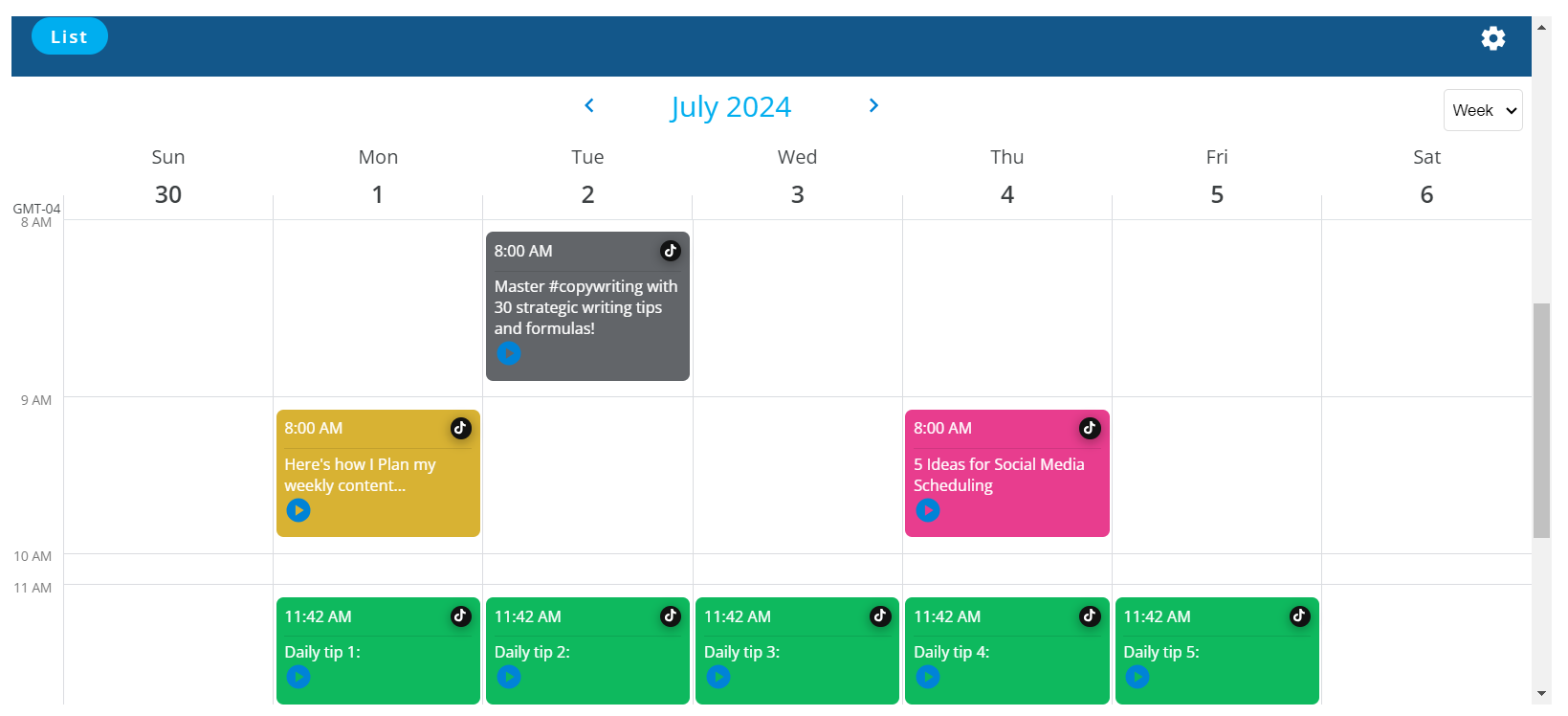Click TikTok icon on Social Media Scheduling post
Screen dimensions: 1568x716
coord(1090,428)
